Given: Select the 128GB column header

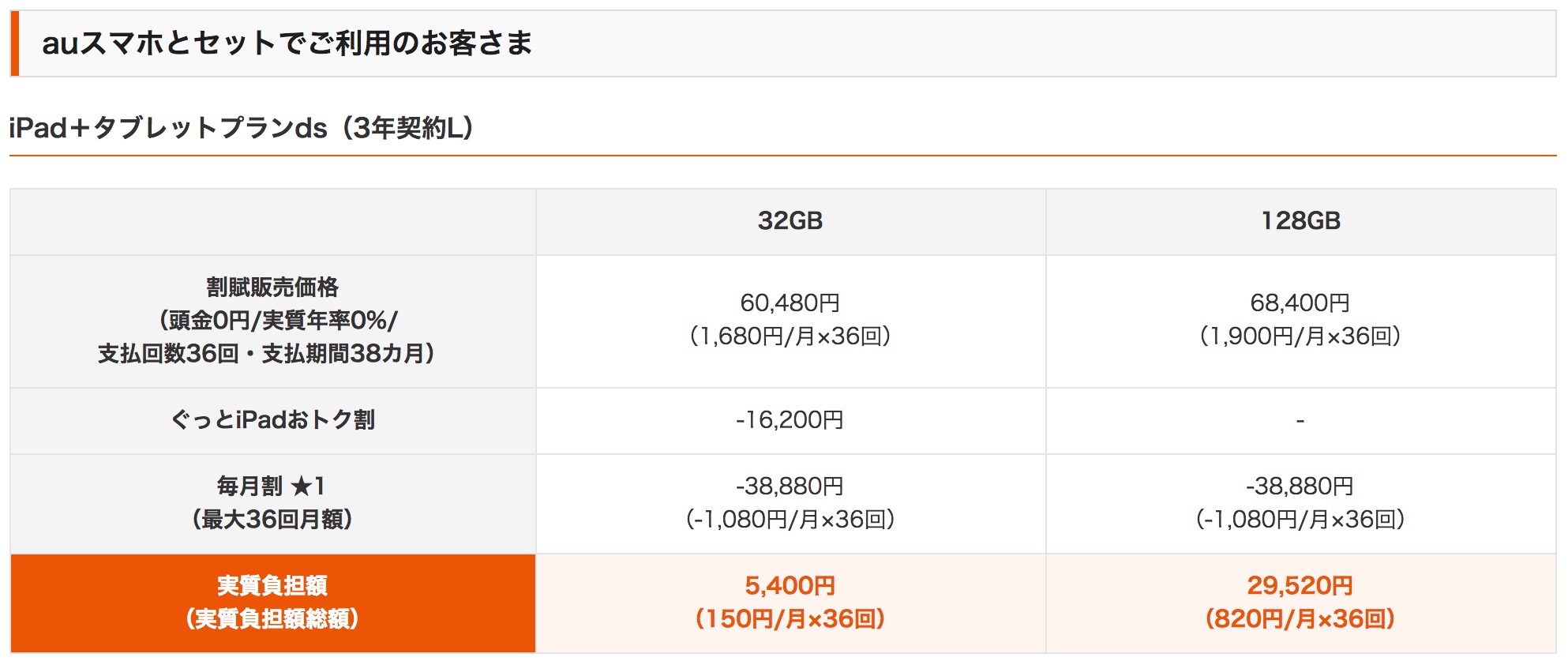Looking at the screenshot, I should pos(1300,221).
